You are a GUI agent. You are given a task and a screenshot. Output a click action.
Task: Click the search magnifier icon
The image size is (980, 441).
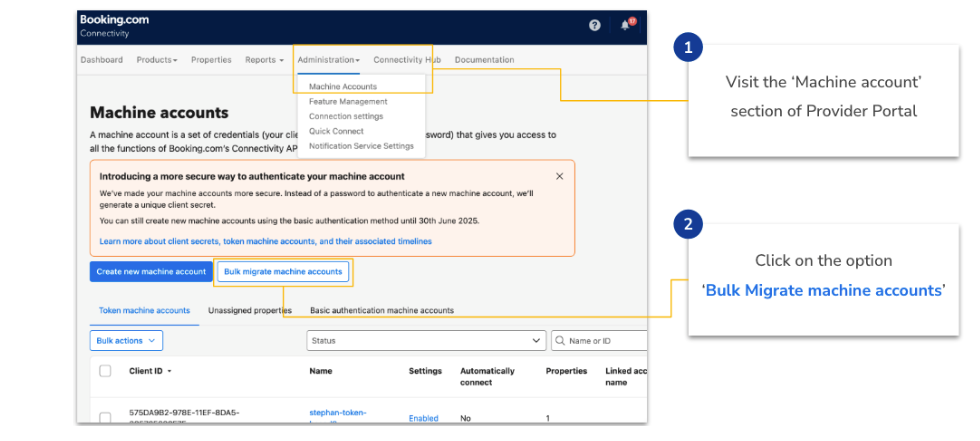pyautogui.click(x=560, y=341)
